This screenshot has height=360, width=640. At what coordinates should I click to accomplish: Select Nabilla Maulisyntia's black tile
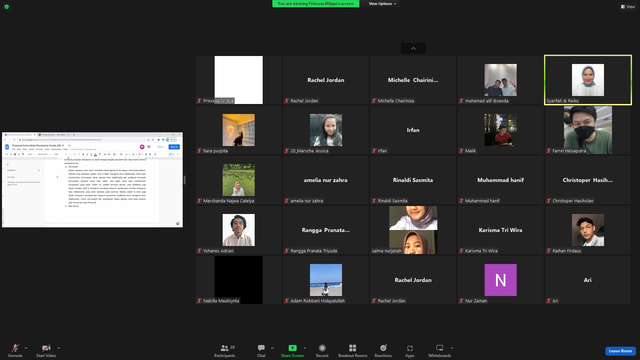pyautogui.click(x=239, y=280)
